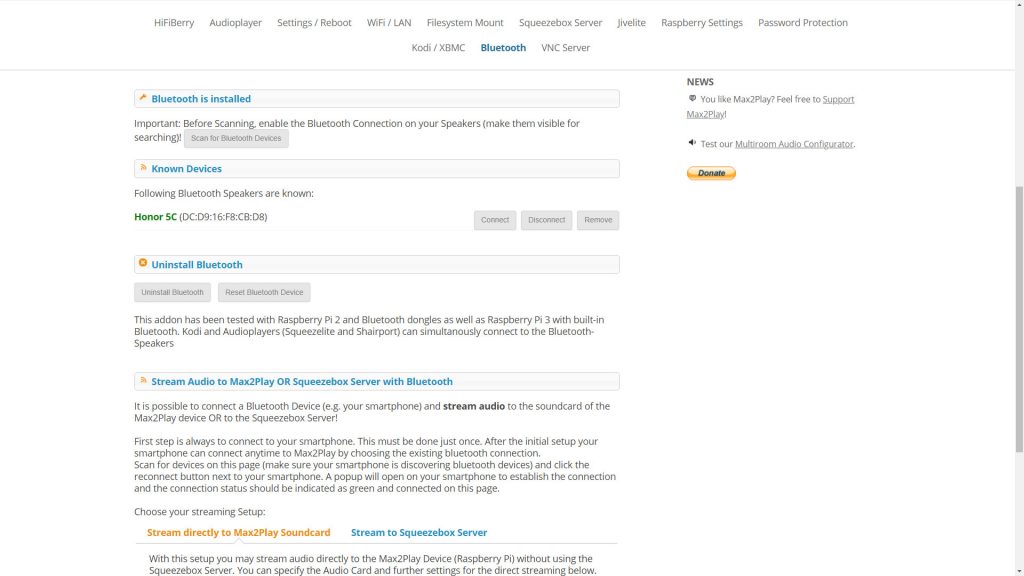Click the feed icon beside Stream Audio heading

pos(143,380)
